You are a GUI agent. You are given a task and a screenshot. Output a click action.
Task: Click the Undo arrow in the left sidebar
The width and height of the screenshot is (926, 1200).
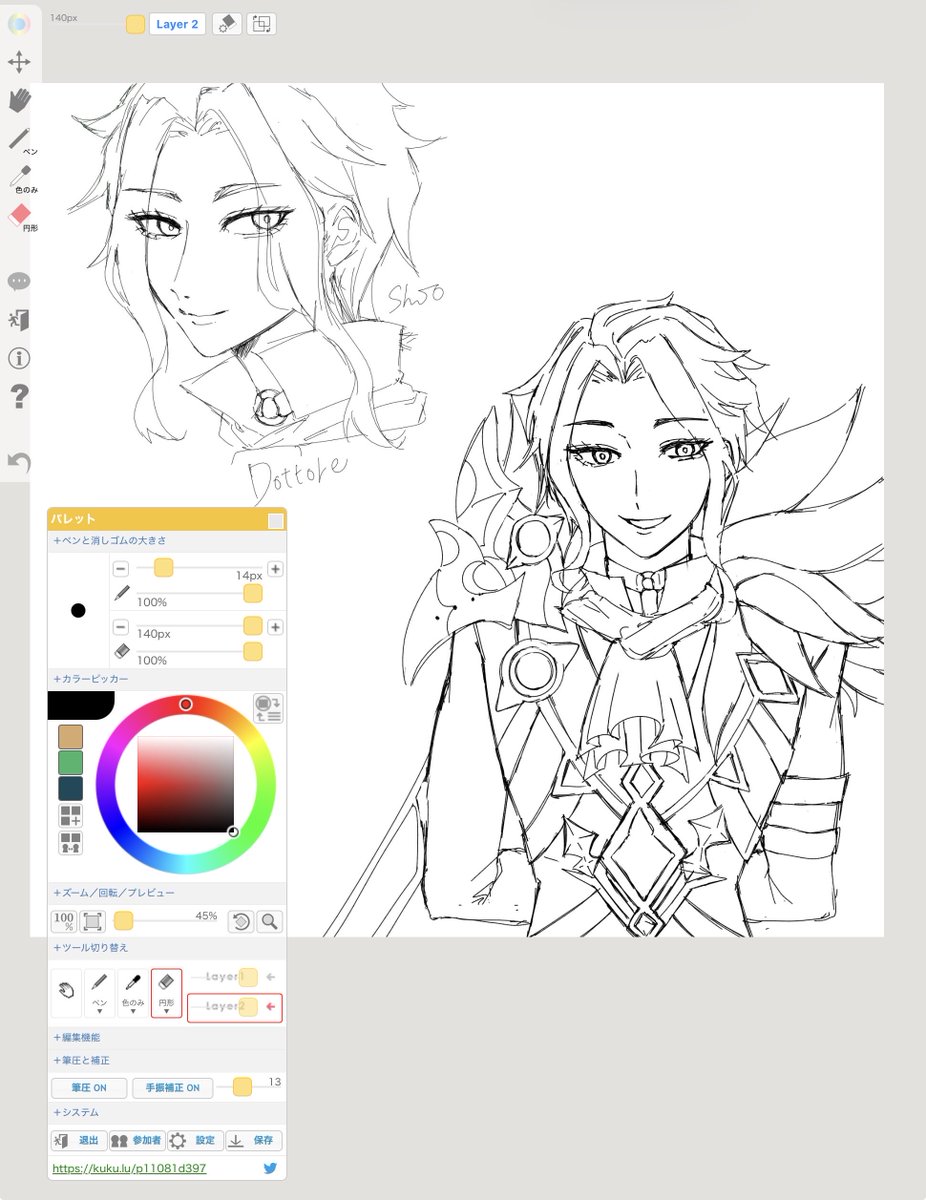(19, 462)
